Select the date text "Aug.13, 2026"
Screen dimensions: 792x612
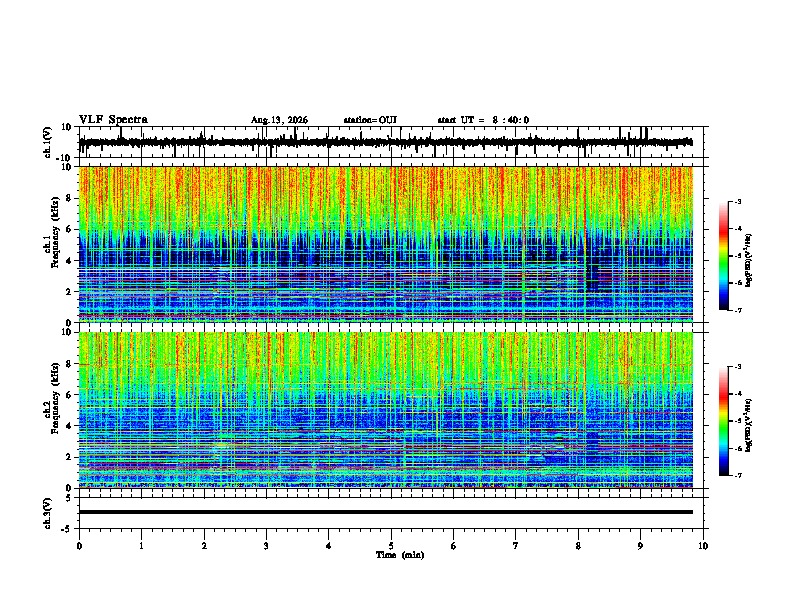click(x=279, y=120)
